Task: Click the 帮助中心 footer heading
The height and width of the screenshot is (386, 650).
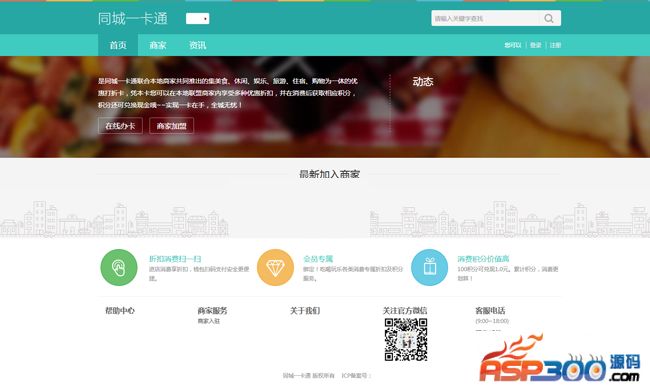Action: pos(120,311)
